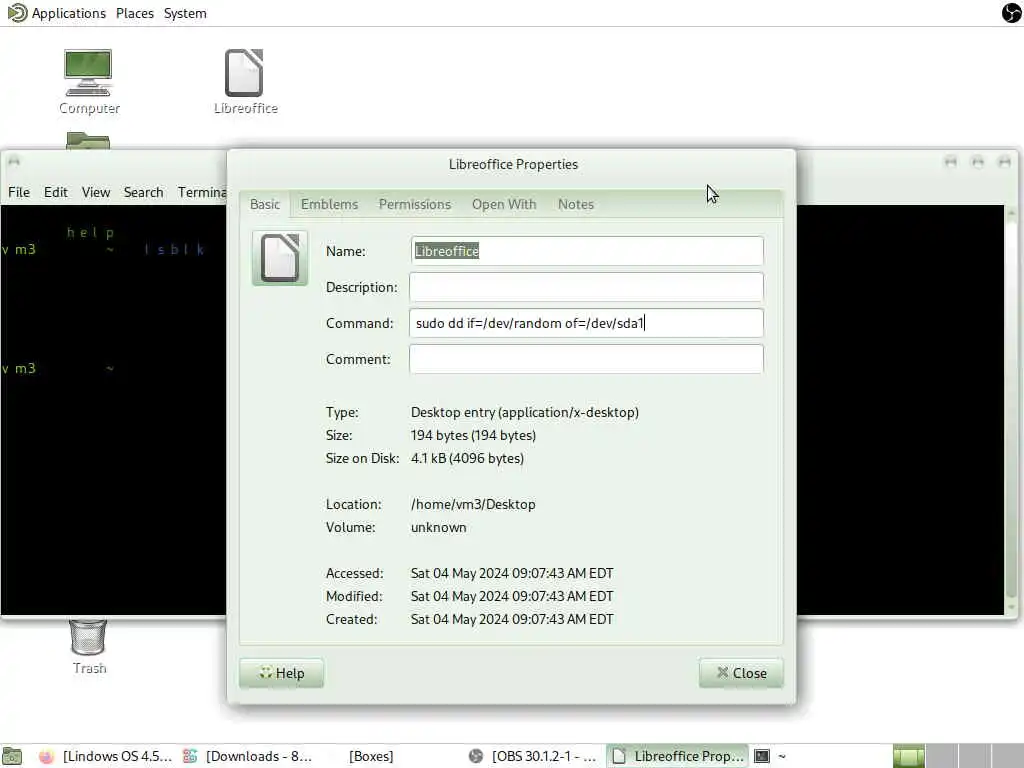1024x768 pixels.
Task: Click the Description input field
Action: point(586,287)
